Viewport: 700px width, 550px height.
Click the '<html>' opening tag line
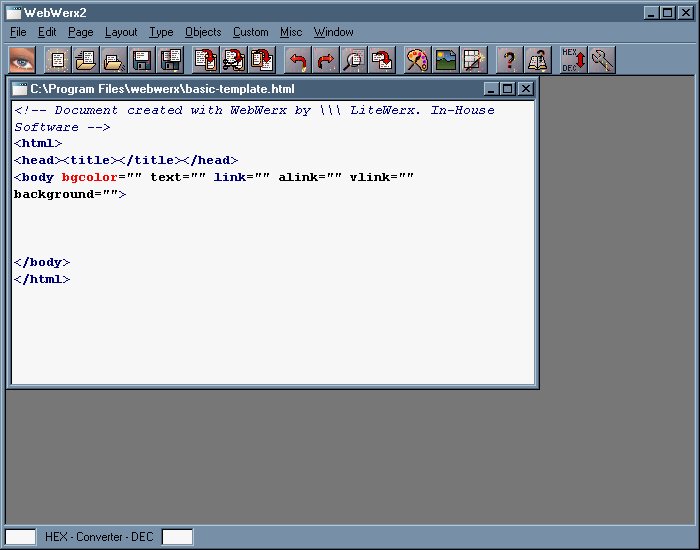point(38,143)
